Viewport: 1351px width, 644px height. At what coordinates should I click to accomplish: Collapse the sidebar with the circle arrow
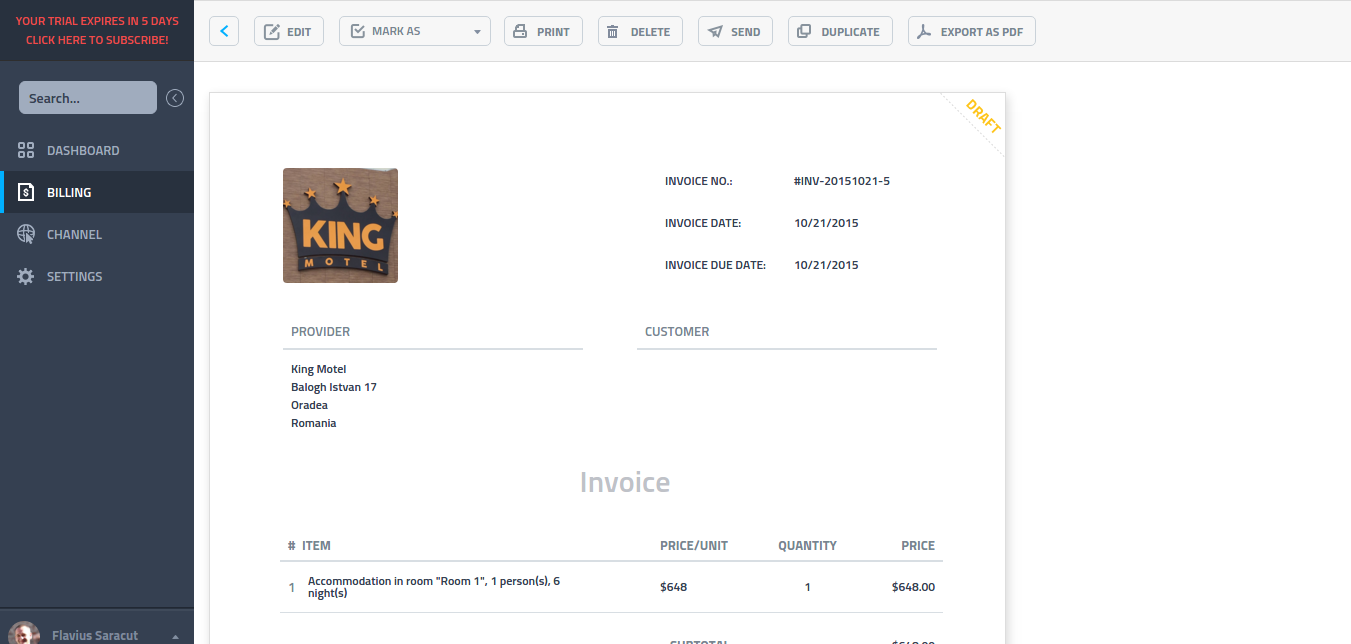tap(175, 98)
